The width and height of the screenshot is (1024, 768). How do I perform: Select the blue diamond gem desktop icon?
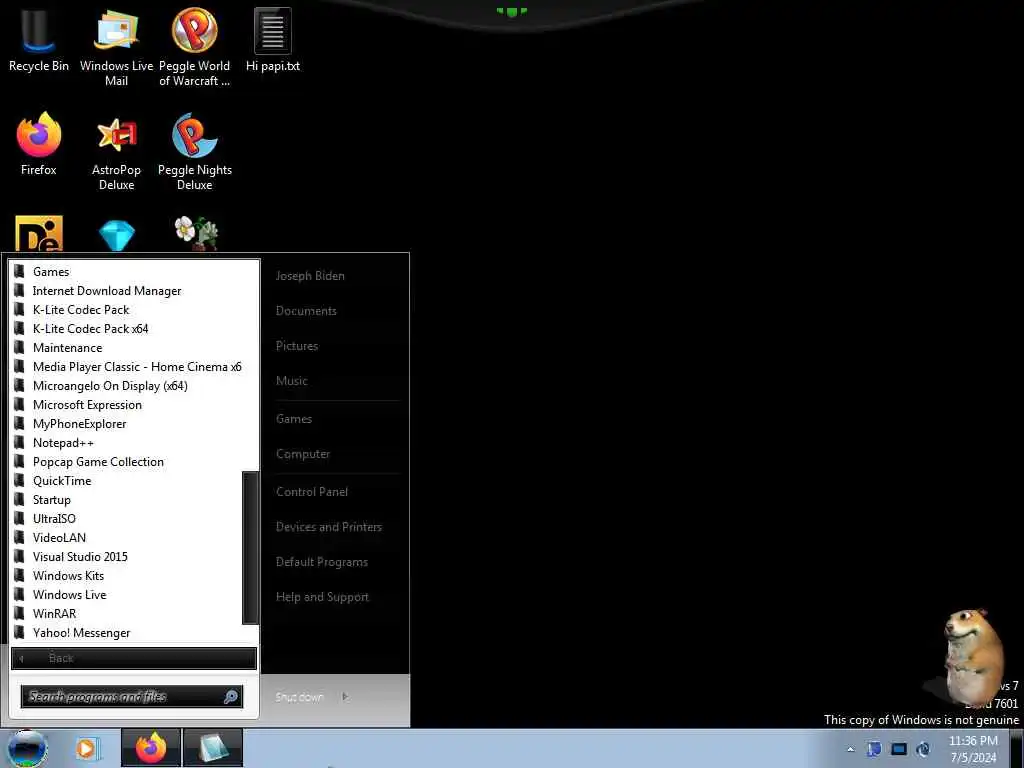point(117,234)
